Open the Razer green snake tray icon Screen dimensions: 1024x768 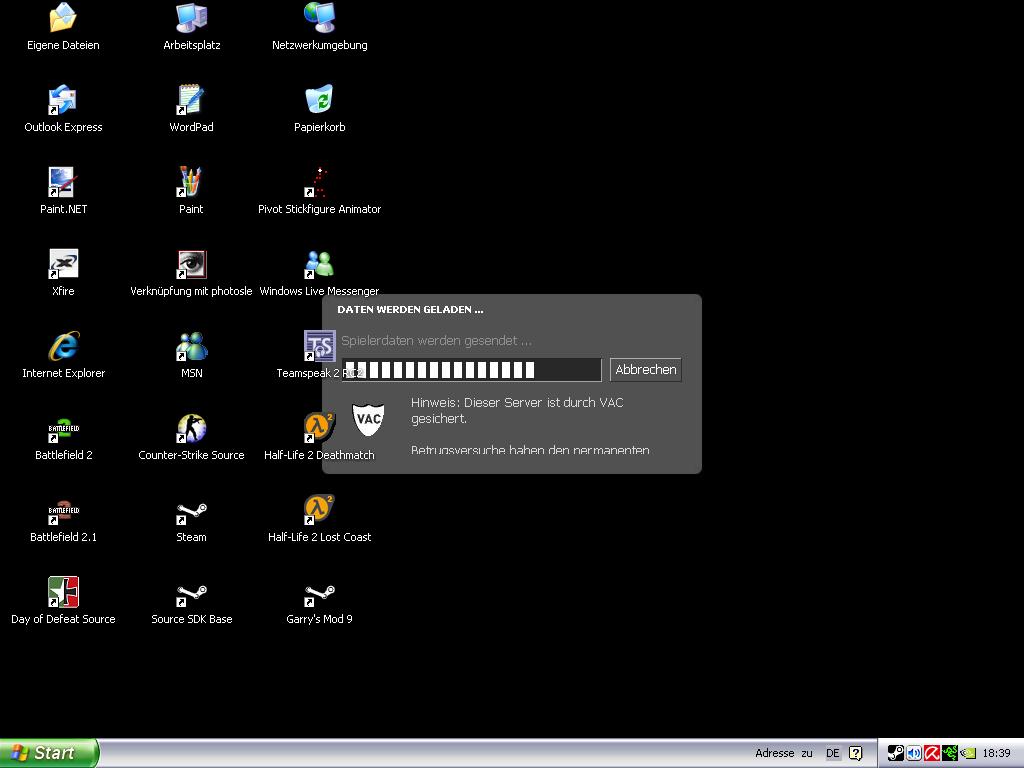pyautogui.click(x=950, y=753)
